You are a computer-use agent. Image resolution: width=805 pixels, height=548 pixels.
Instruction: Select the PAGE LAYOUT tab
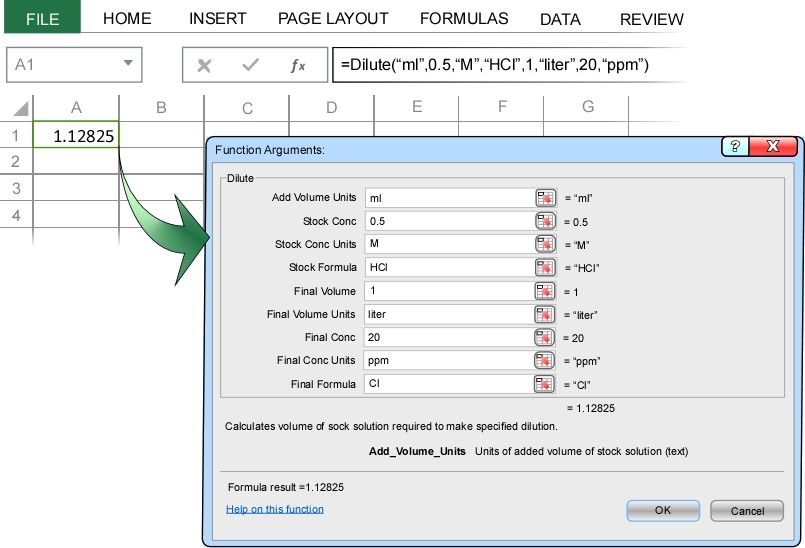pos(333,18)
